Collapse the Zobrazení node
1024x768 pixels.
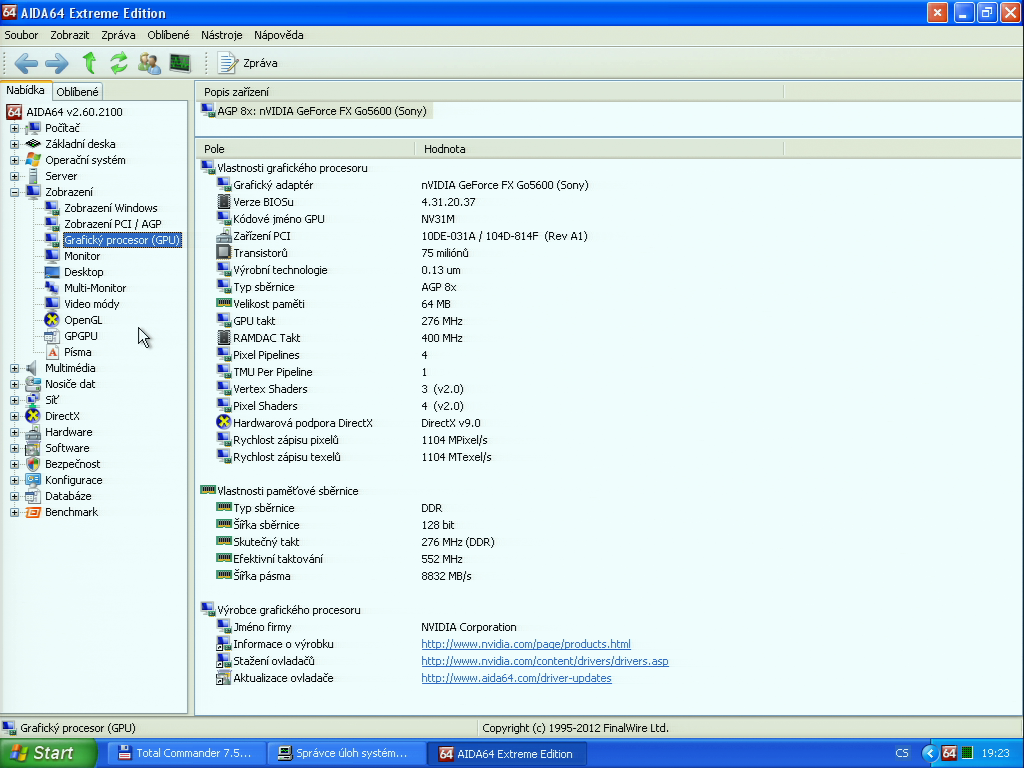tap(14, 192)
